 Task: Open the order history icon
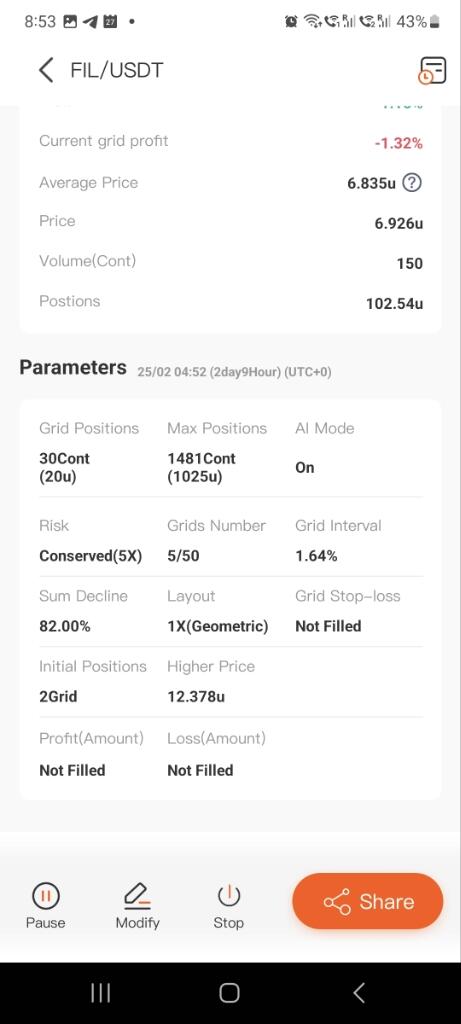point(432,70)
